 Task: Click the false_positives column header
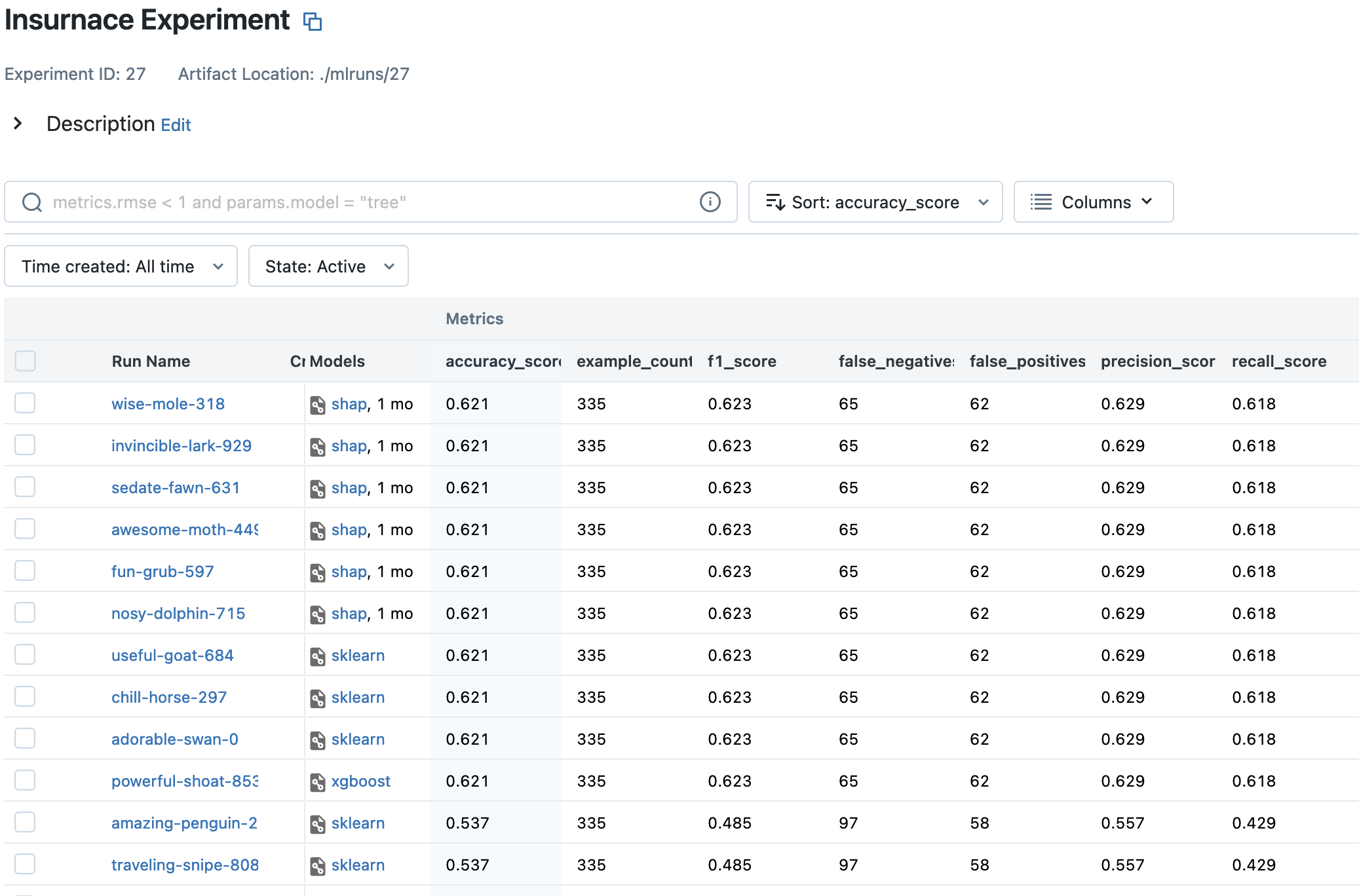[1027, 361]
